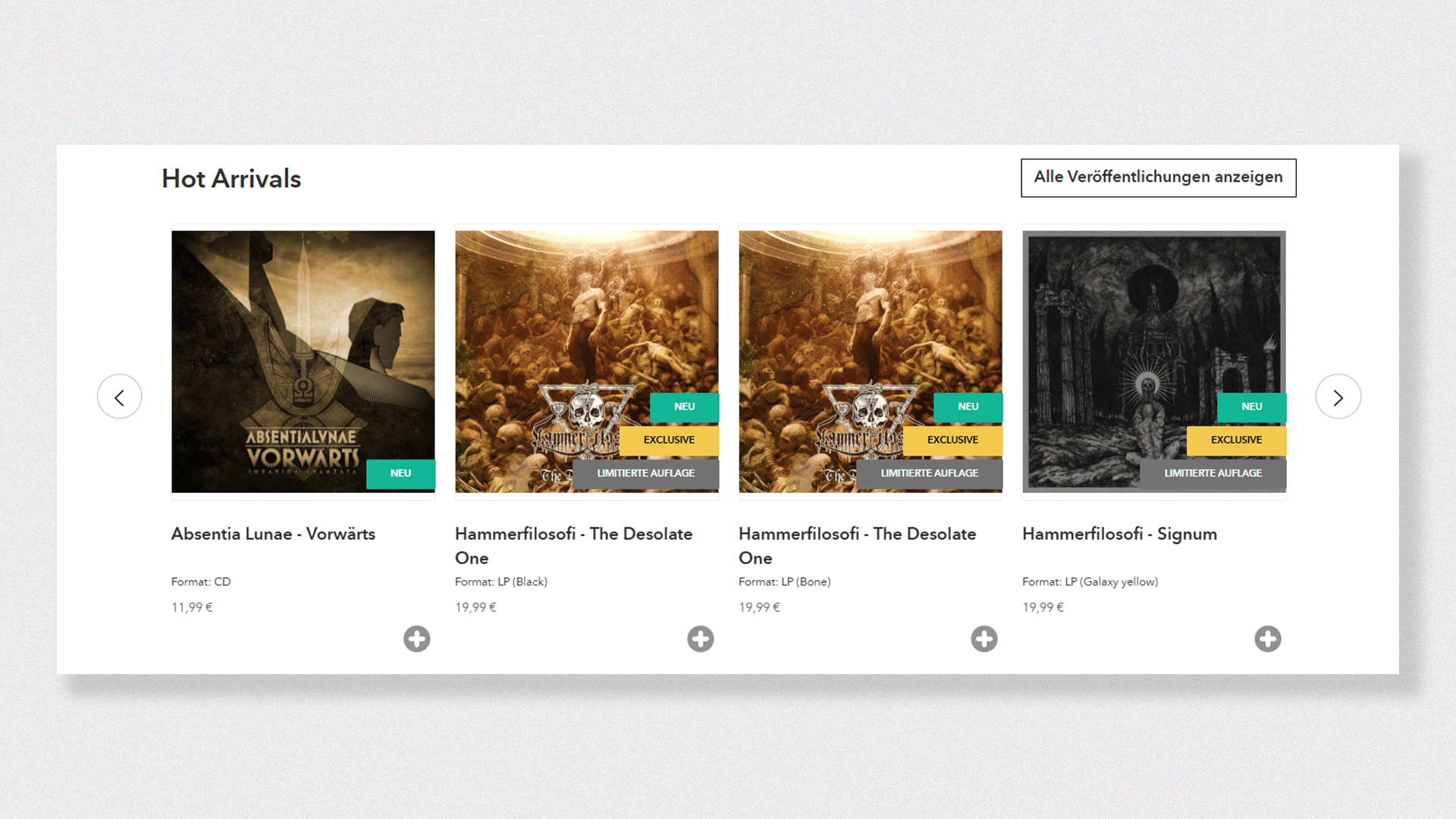1456x819 pixels.
Task: Add Desolate One LP (Black) via plus icon
Action: coord(700,639)
